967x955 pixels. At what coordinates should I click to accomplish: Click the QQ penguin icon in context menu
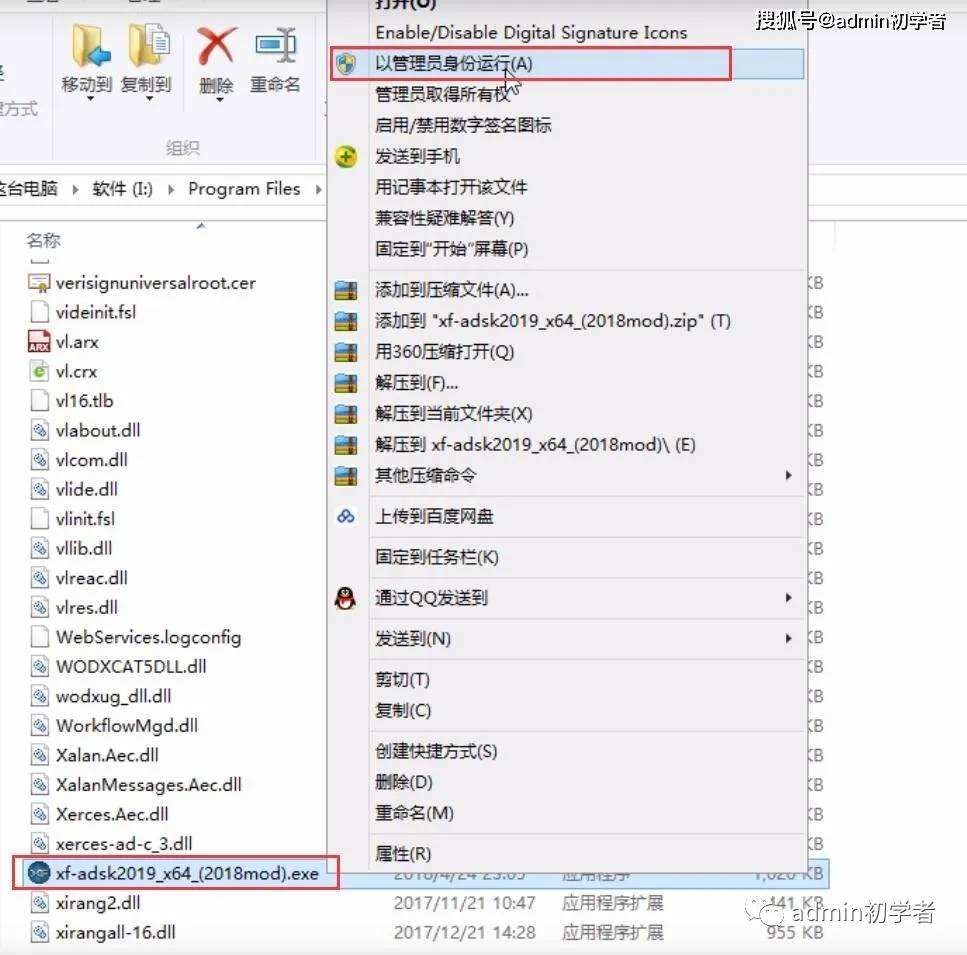(345, 597)
